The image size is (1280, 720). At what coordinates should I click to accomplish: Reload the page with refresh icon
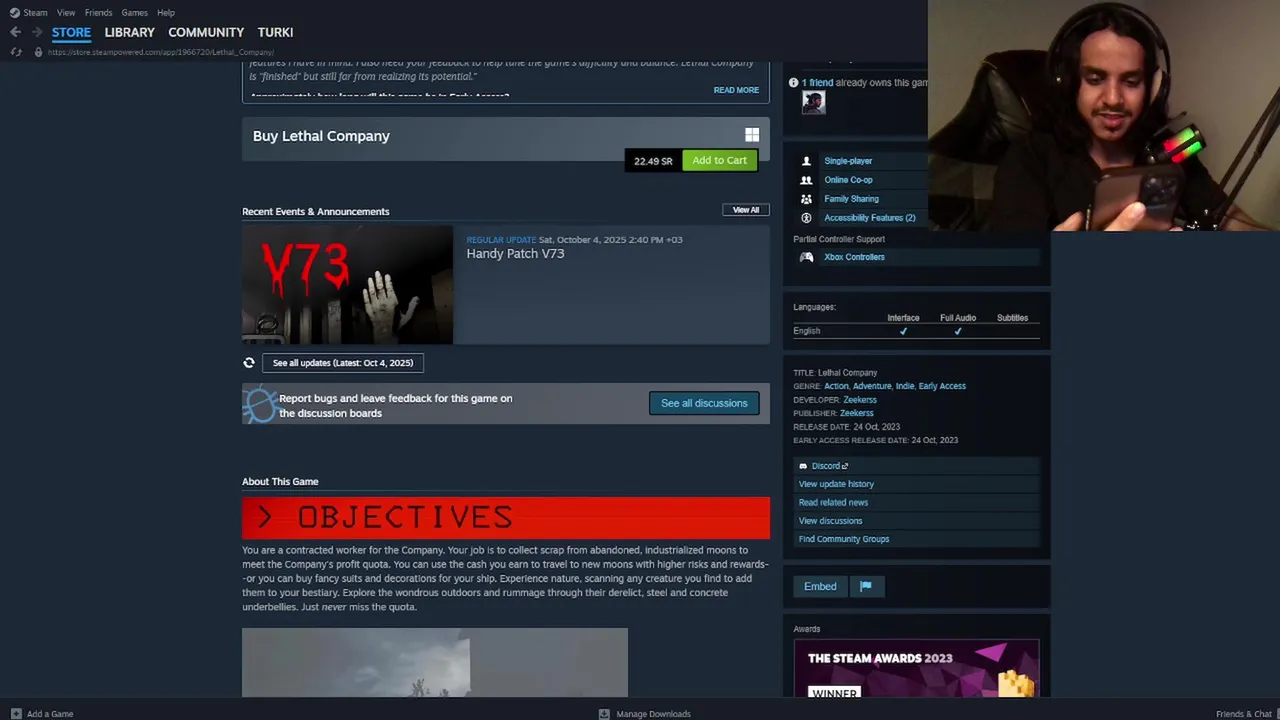[16, 52]
